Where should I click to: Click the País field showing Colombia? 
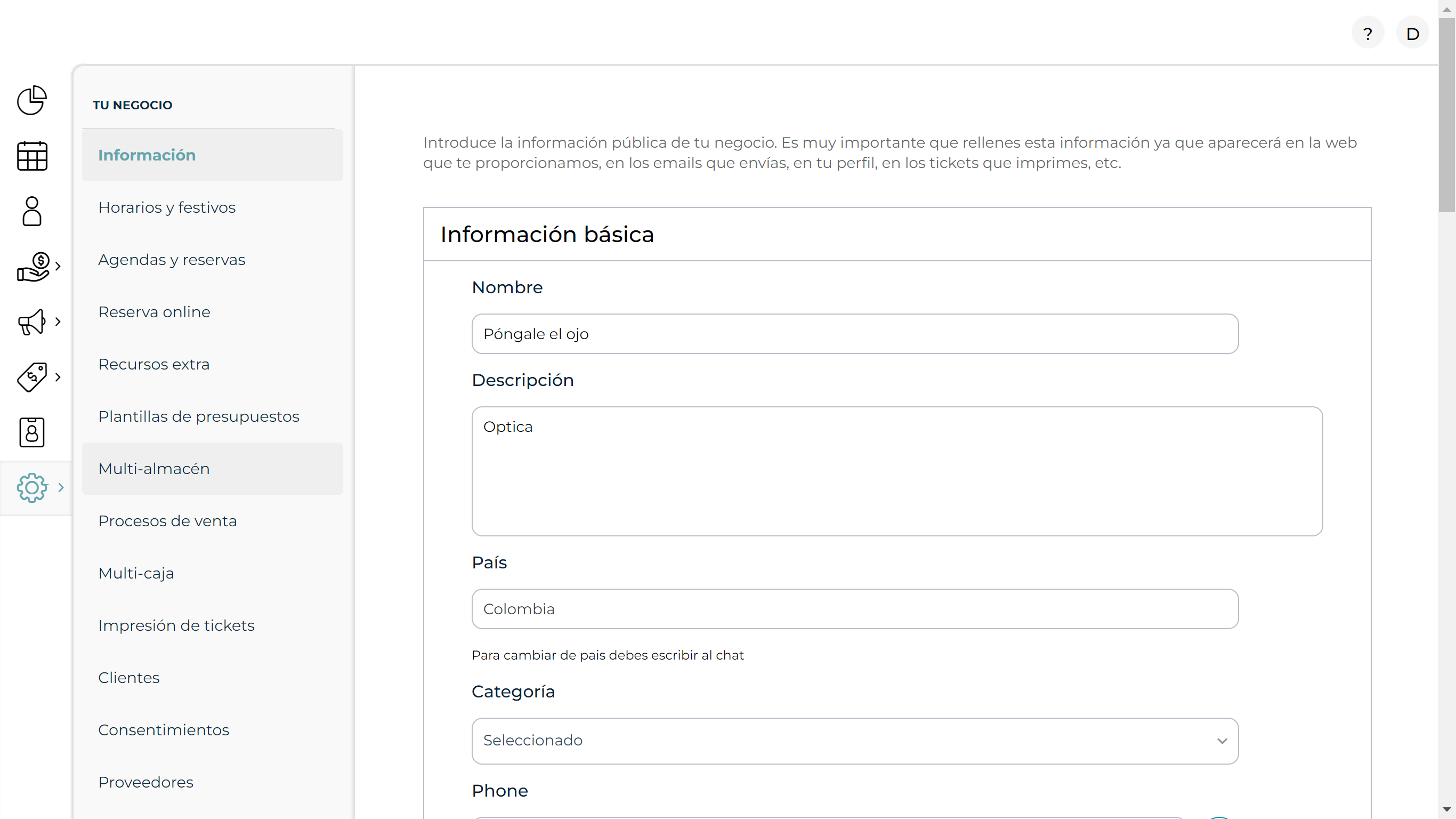[855, 609]
